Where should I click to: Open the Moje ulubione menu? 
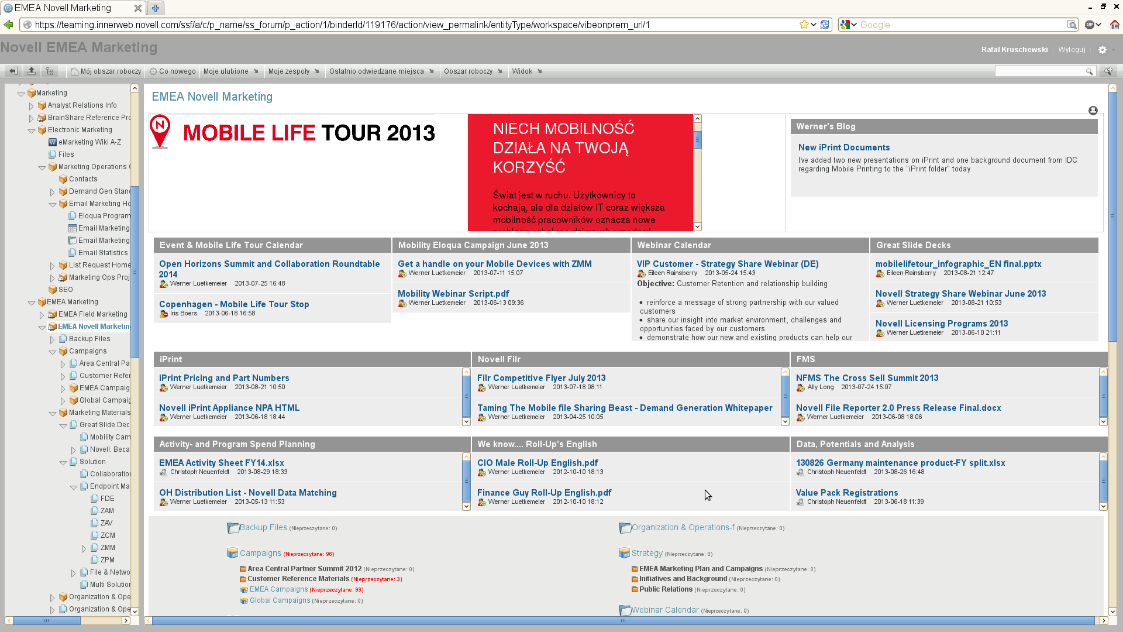[231, 71]
